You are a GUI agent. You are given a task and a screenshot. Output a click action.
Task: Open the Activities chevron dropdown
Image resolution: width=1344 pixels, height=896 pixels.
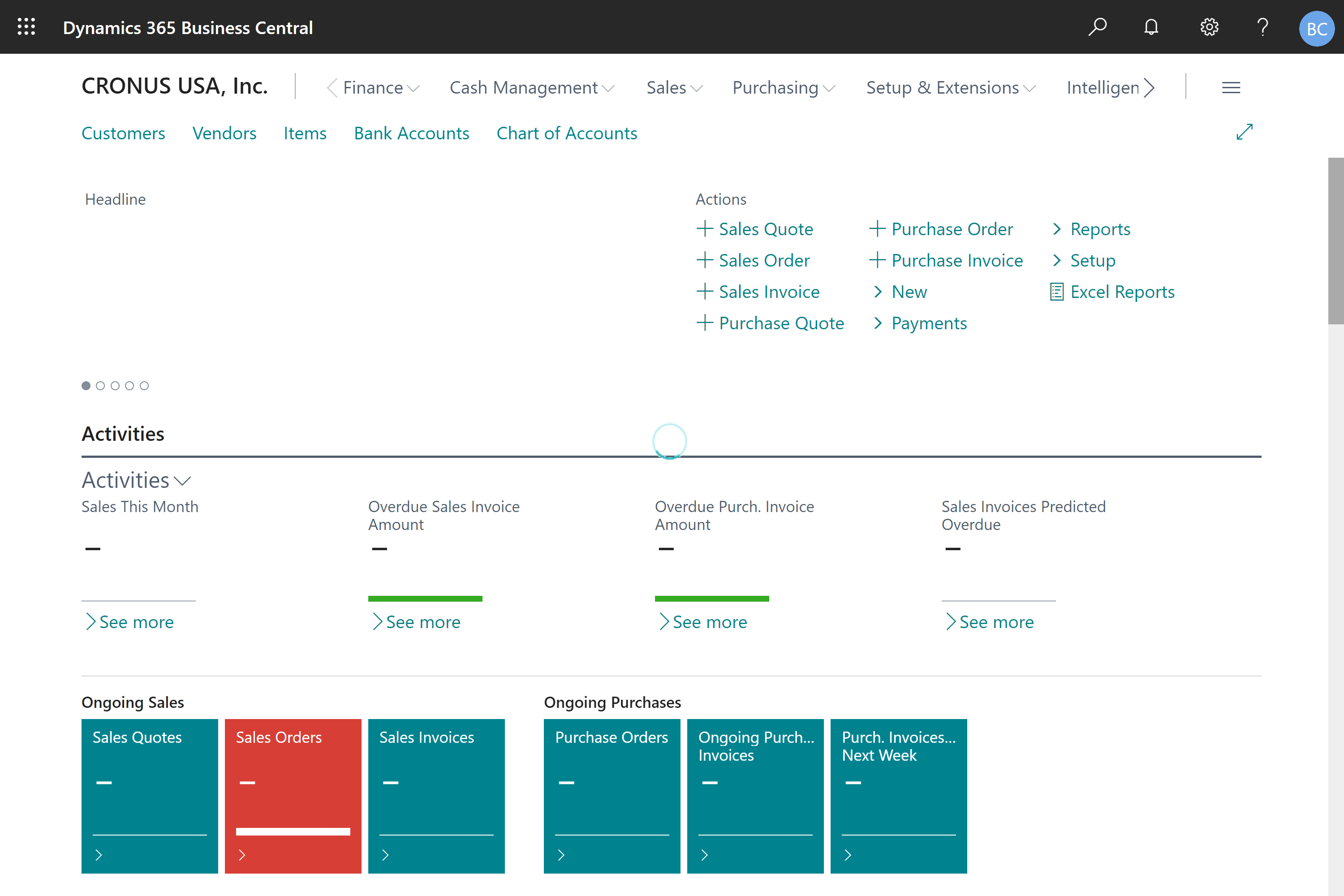coord(182,481)
